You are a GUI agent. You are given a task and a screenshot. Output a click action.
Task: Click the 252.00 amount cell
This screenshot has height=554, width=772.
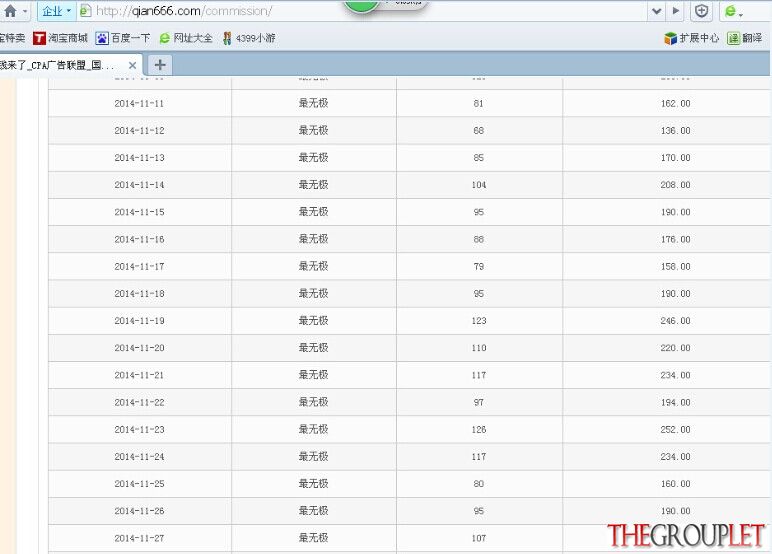[675, 429]
